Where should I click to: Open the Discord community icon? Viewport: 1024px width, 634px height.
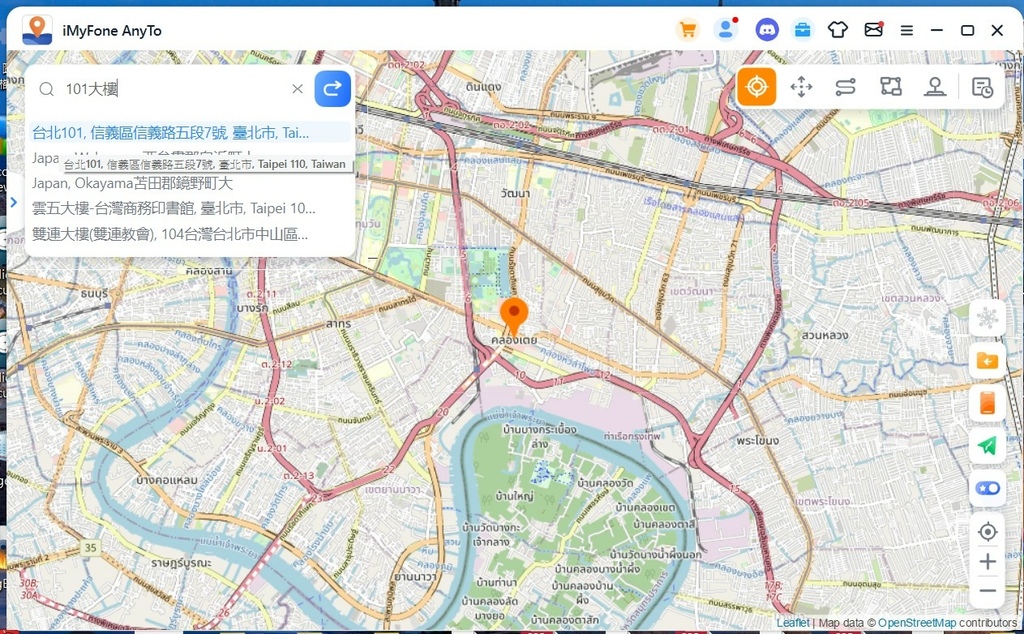click(767, 30)
